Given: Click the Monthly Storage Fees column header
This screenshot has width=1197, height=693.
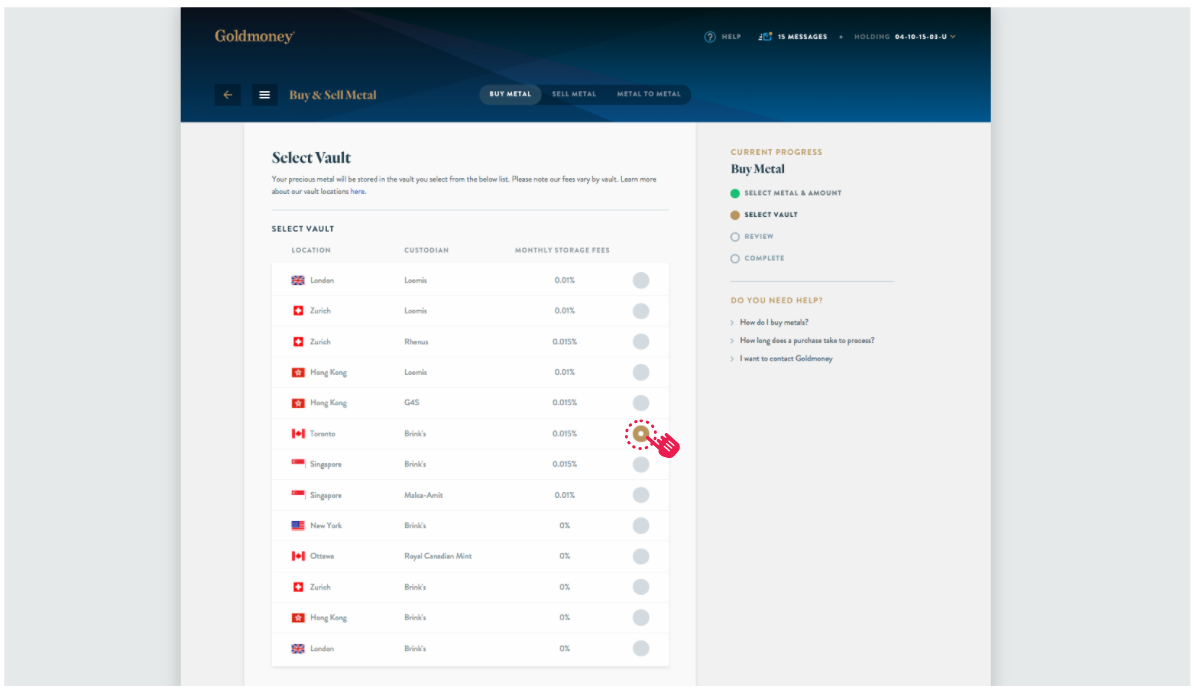Looking at the screenshot, I should [x=562, y=250].
